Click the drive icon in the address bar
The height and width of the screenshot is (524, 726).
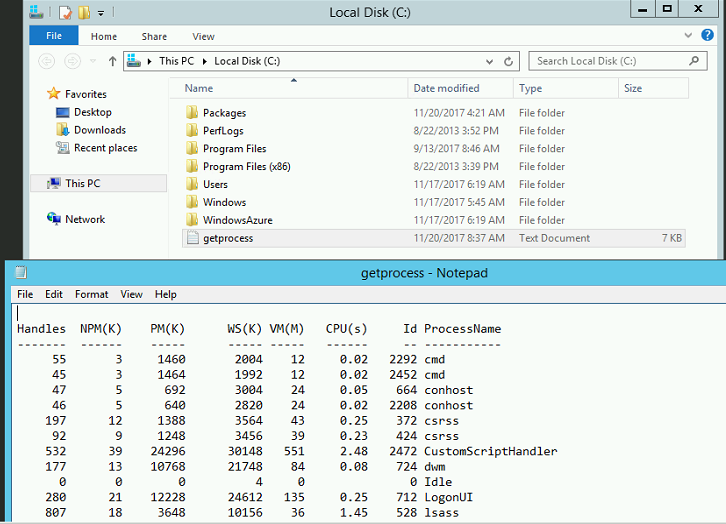(134, 61)
